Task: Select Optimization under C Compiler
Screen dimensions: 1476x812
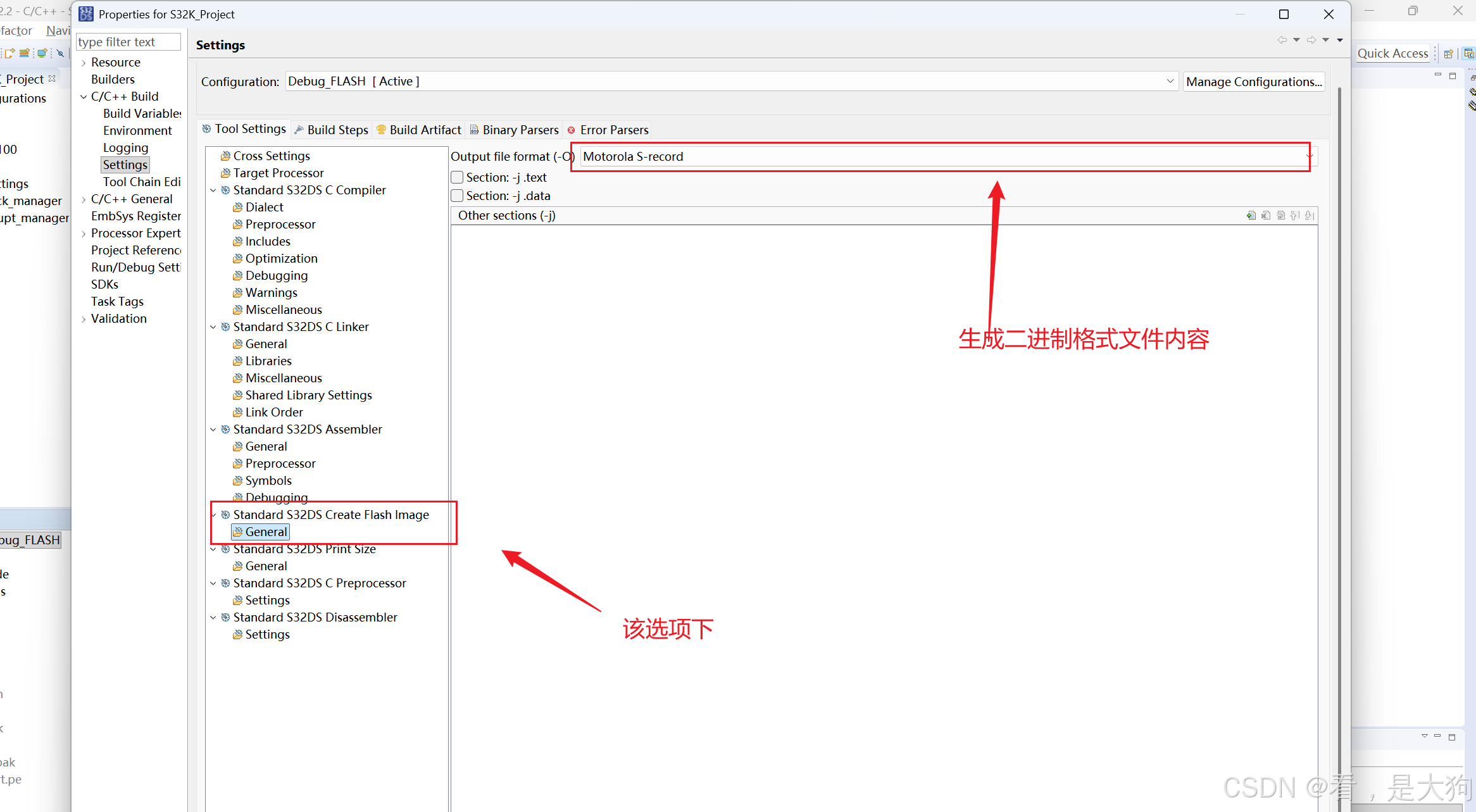Action: (281, 258)
